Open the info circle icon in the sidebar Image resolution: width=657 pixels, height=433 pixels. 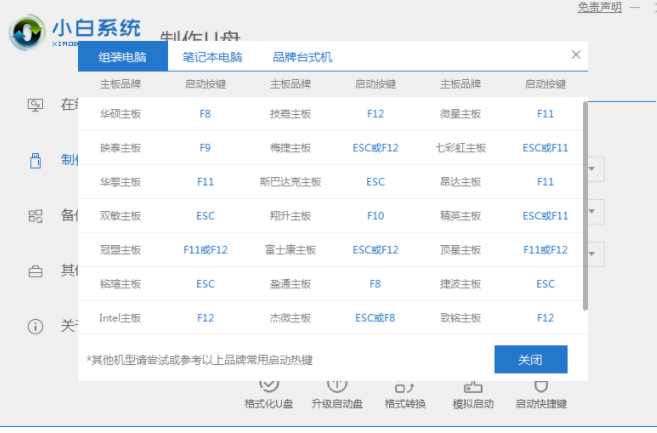(x=36, y=326)
